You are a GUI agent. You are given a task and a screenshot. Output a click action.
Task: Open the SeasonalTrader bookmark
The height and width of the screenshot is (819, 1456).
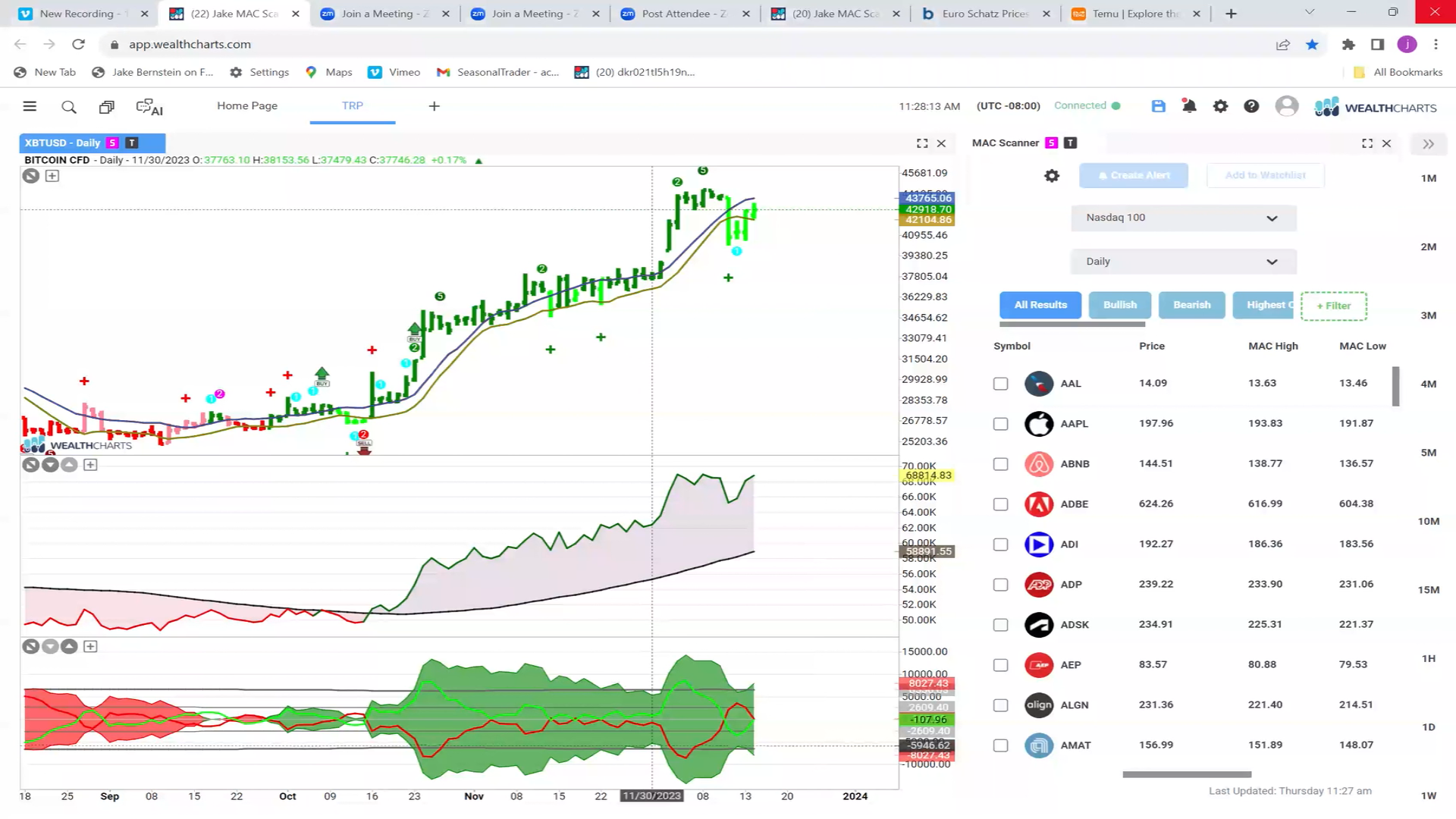(497, 73)
